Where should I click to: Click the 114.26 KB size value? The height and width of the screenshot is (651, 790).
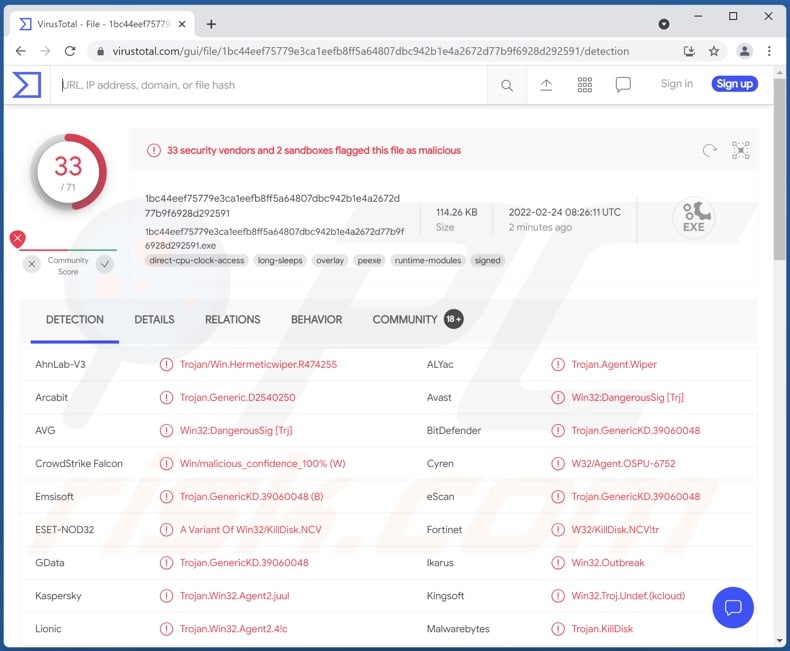[456, 212]
